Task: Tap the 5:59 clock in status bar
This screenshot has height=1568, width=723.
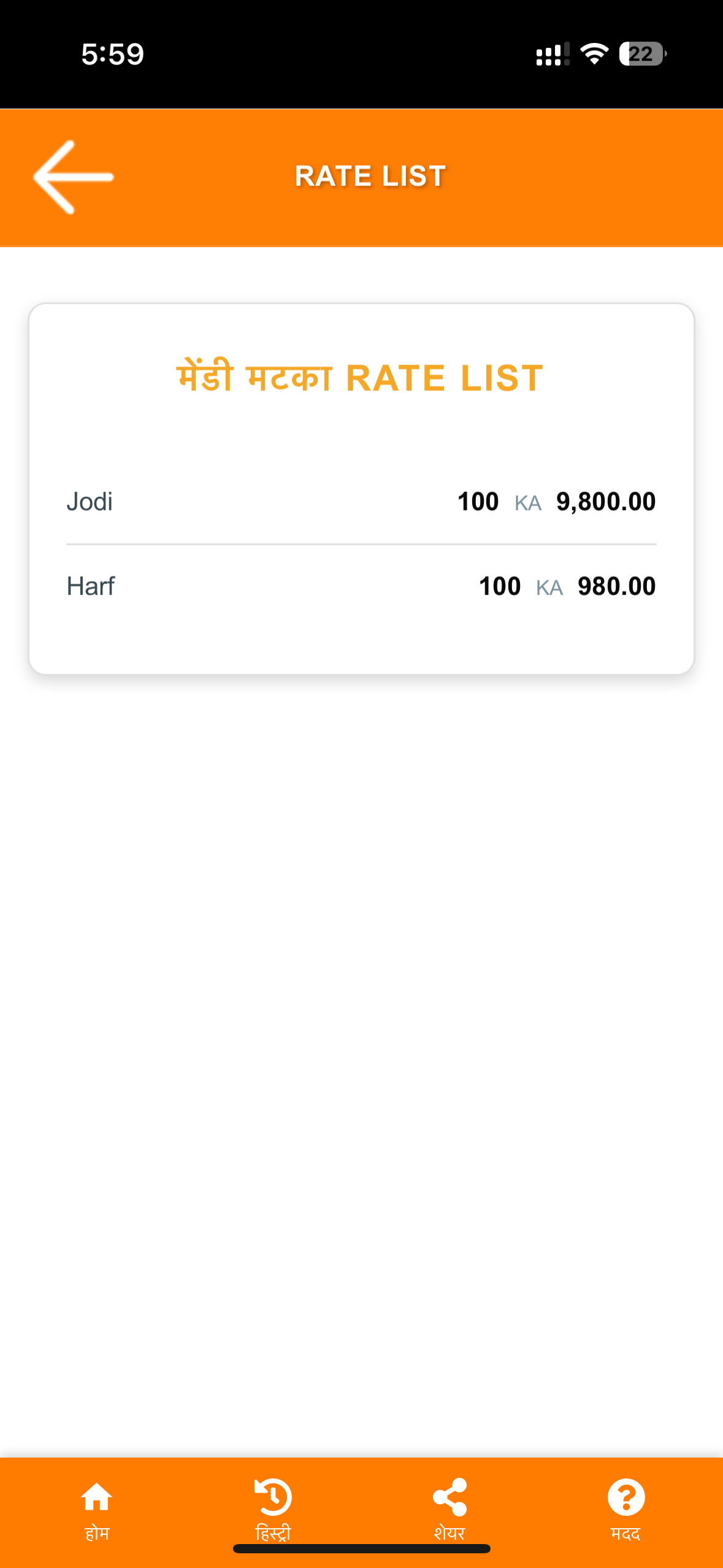Action: [x=113, y=54]
